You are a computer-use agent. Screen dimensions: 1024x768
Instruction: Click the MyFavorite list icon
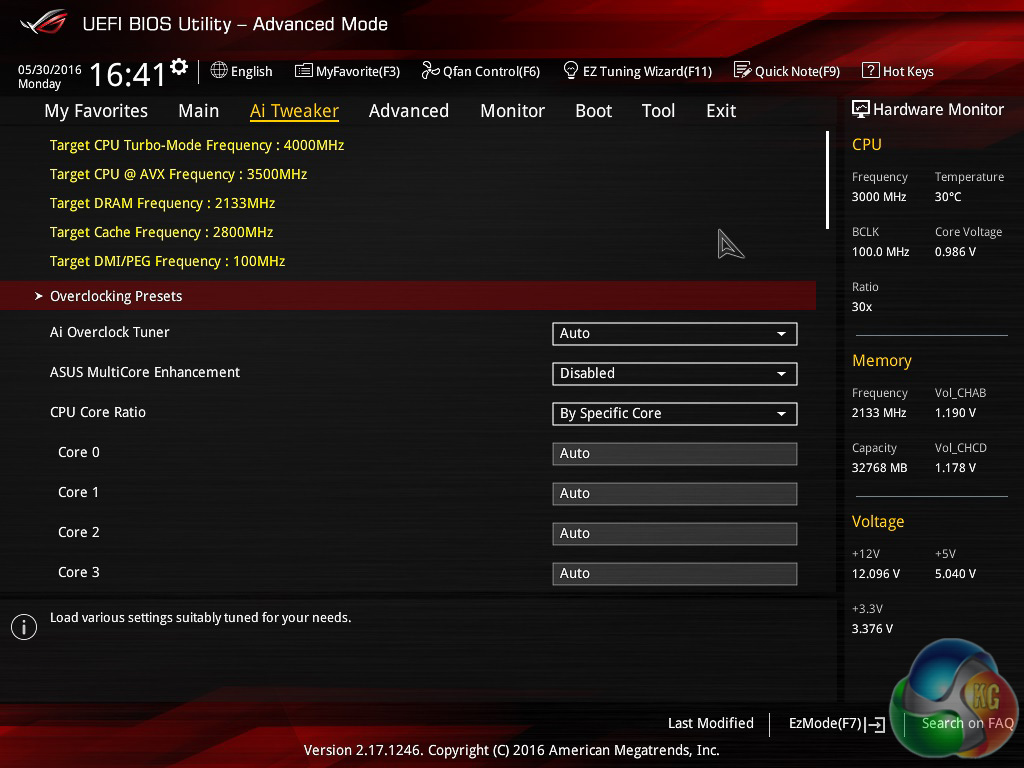coord(303,71)
